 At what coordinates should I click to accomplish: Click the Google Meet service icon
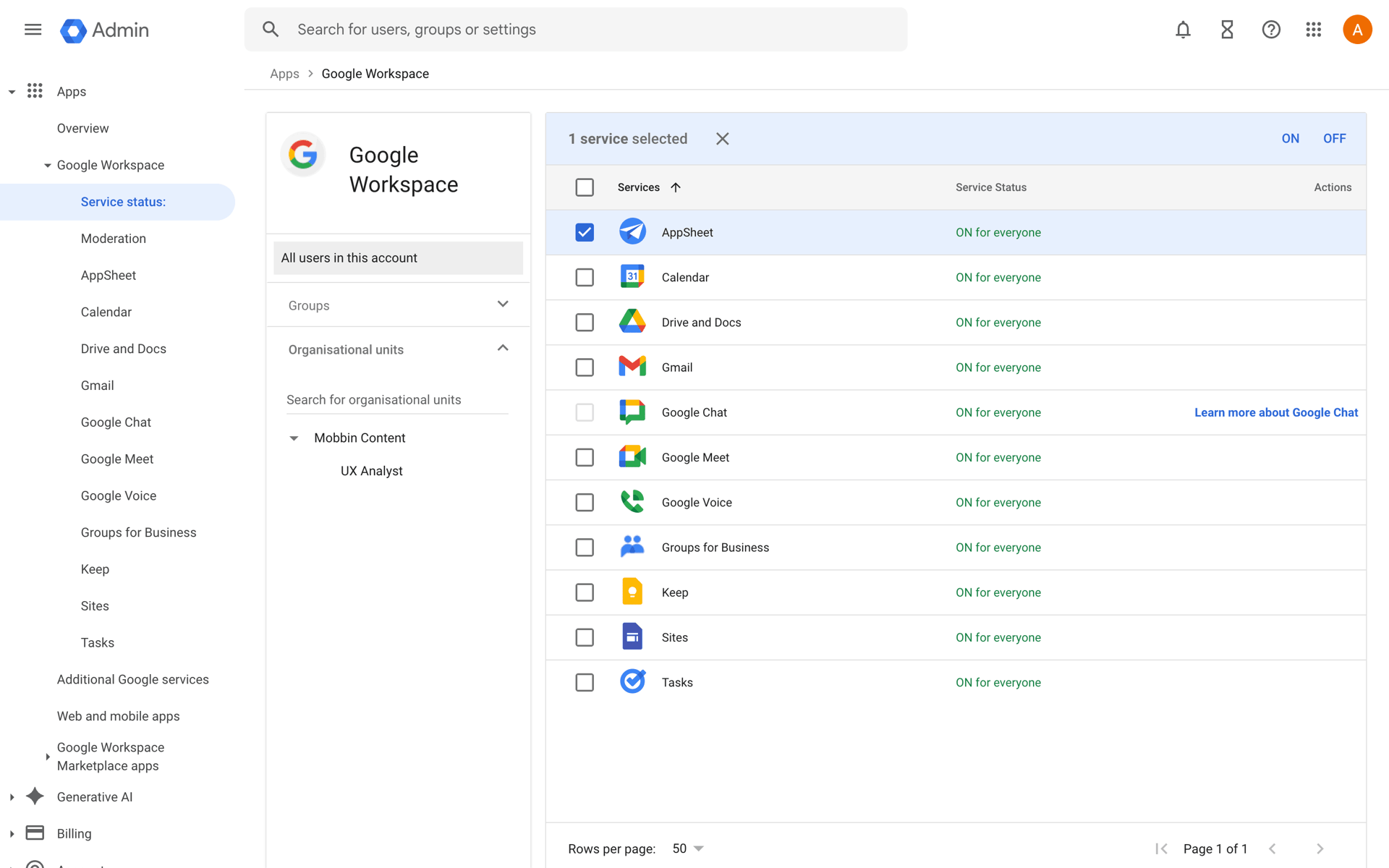pos(632,457)
